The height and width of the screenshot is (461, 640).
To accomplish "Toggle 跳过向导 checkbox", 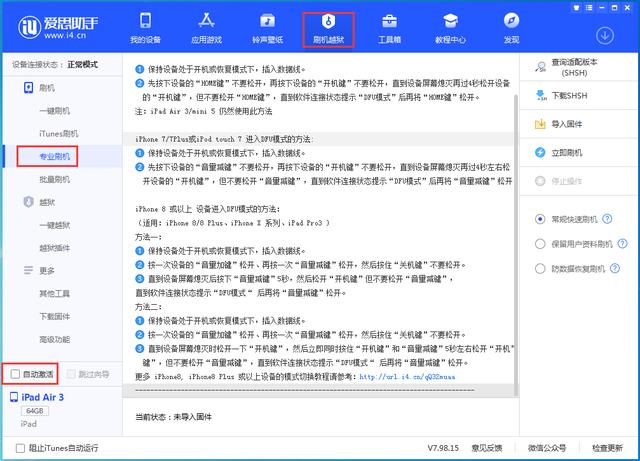I will click(x=71, y=374).
